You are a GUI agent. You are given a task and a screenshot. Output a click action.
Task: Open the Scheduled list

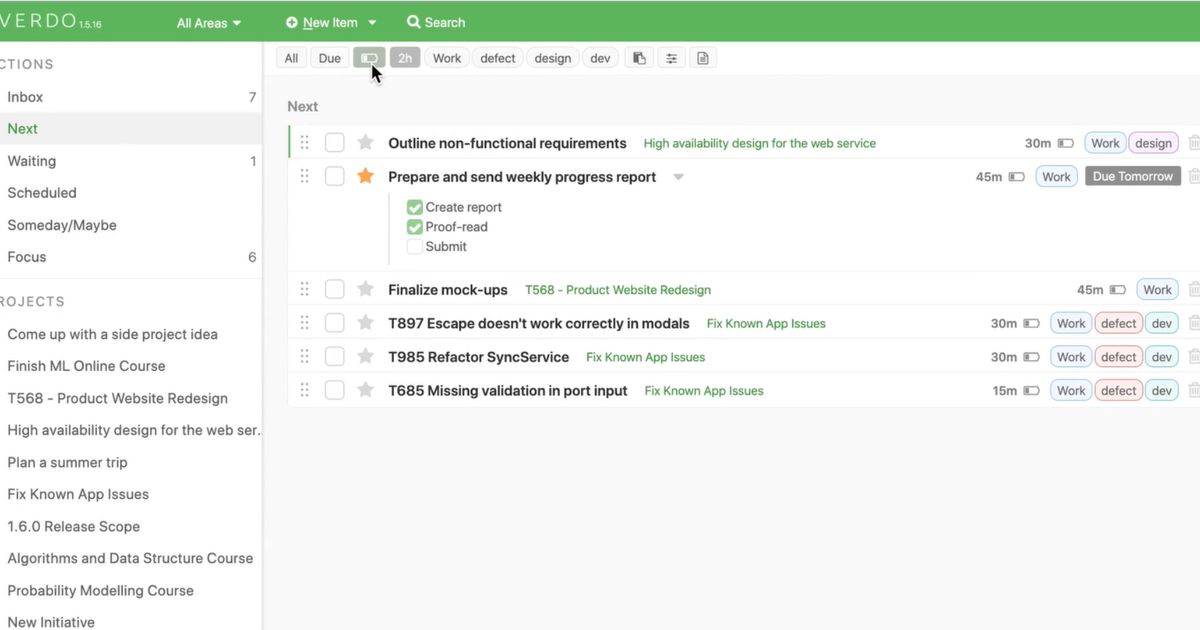coord(130,193)
